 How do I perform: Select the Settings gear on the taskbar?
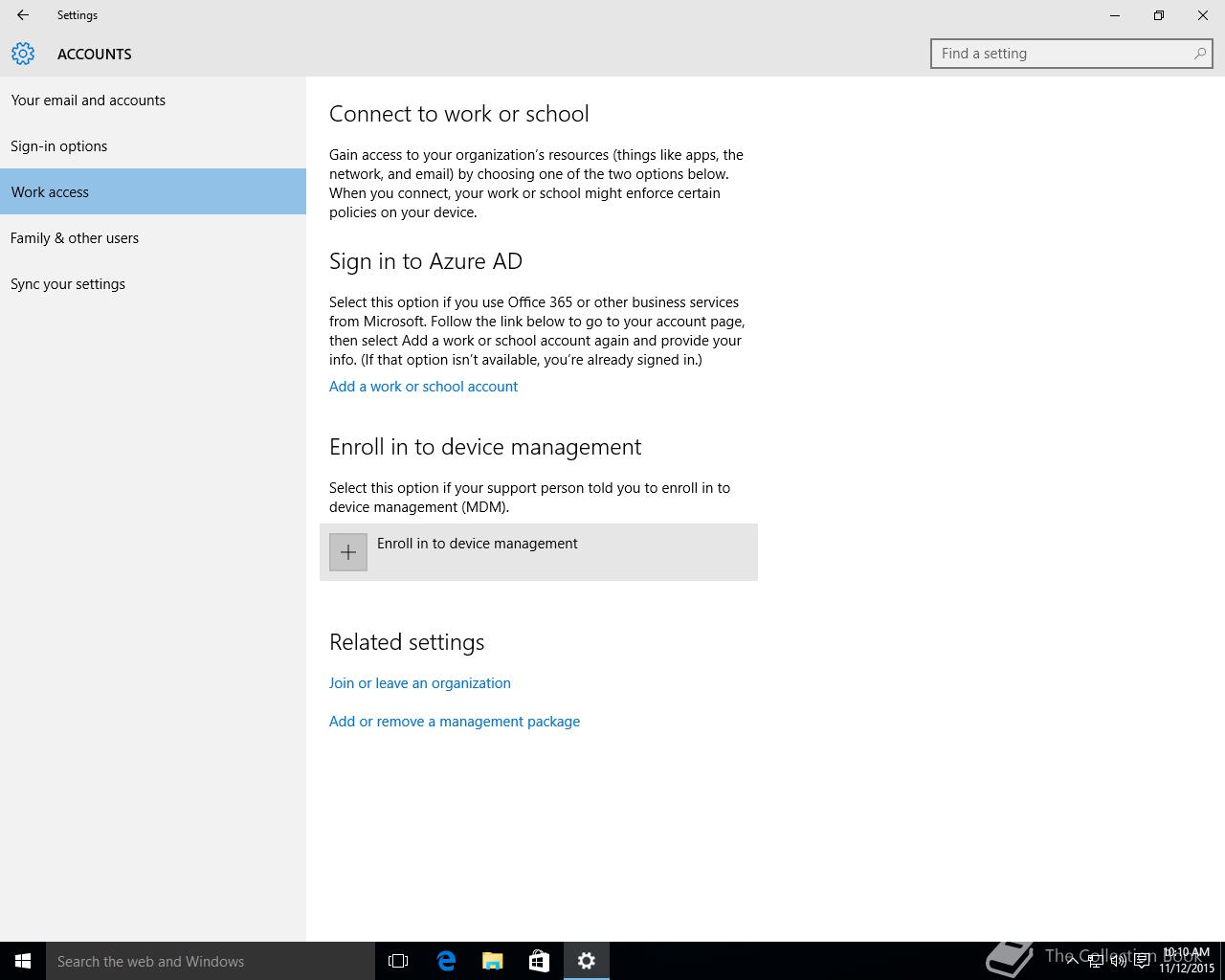[x=587, y=961]
